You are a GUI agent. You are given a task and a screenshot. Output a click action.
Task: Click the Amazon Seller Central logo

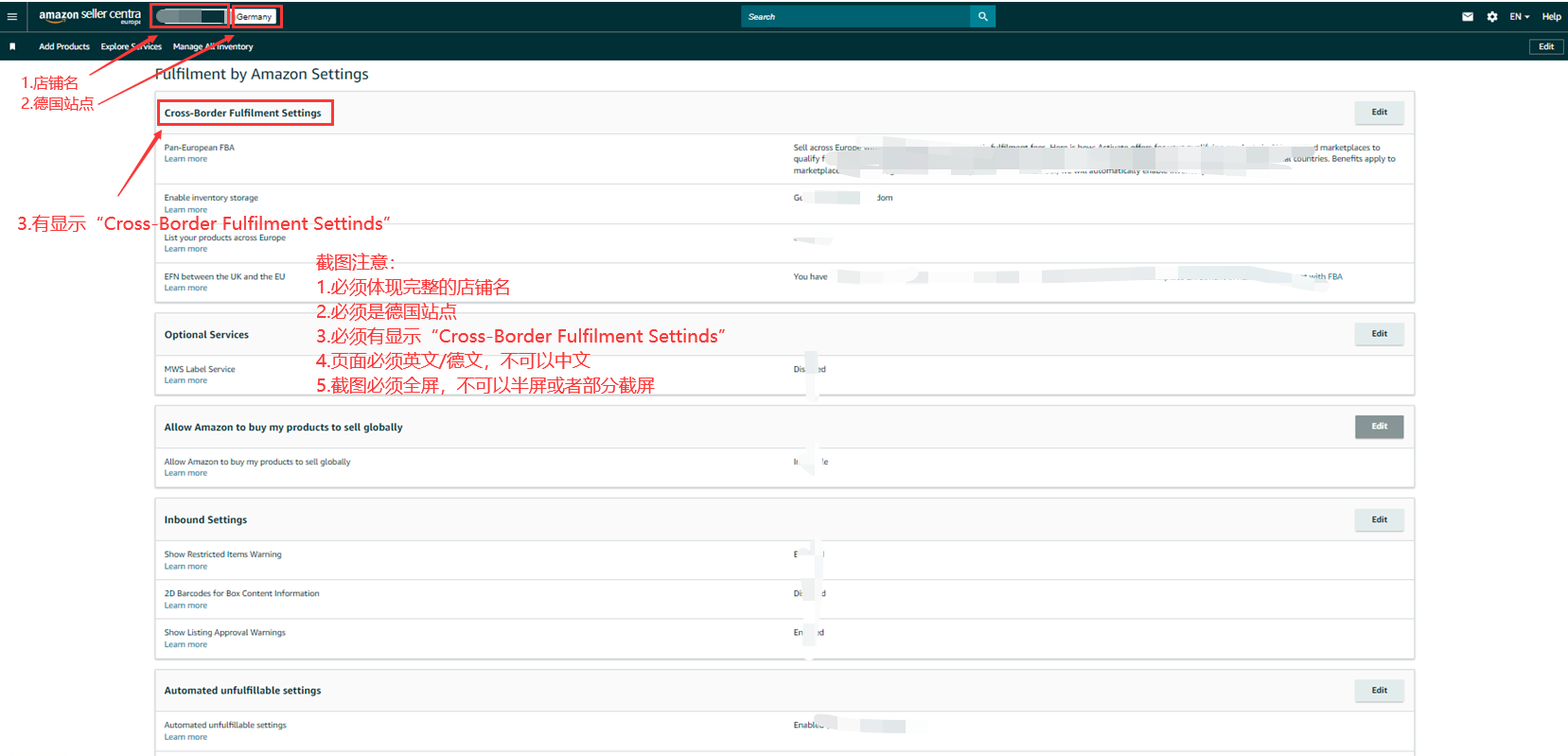pyautogui.click(x=90, y=16)
